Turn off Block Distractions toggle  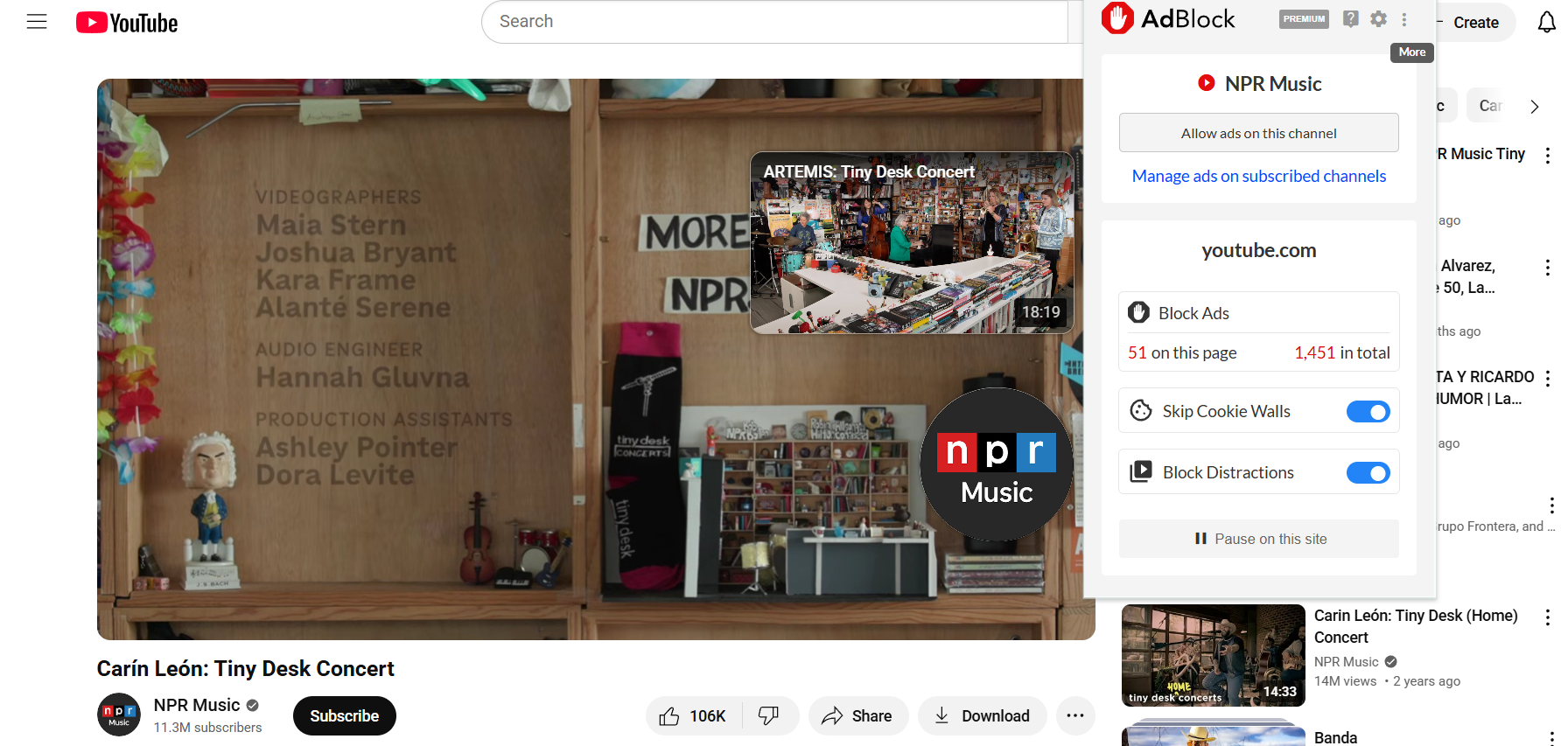pos(1368,473)
